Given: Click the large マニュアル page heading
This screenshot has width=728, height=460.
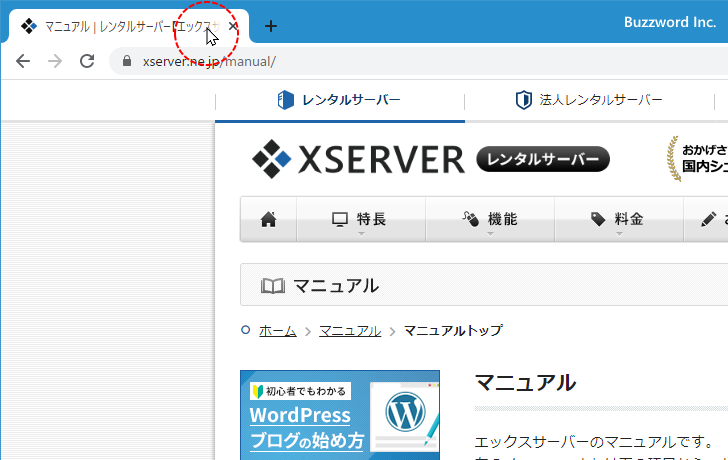Looking at the screenshot, I should [x=526, y=383].
